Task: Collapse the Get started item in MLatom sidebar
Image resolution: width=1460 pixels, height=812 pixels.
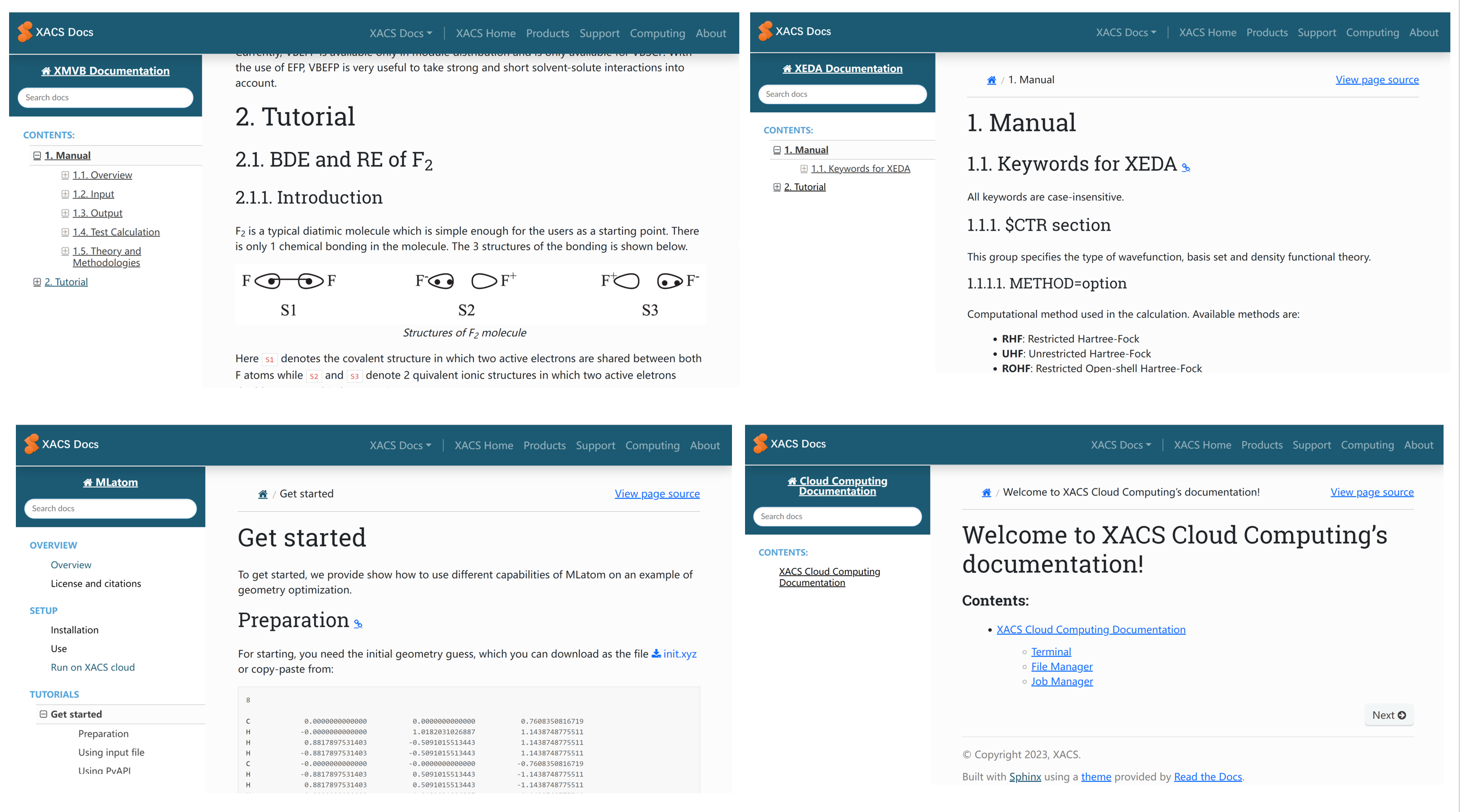Action: coord(43,714)
